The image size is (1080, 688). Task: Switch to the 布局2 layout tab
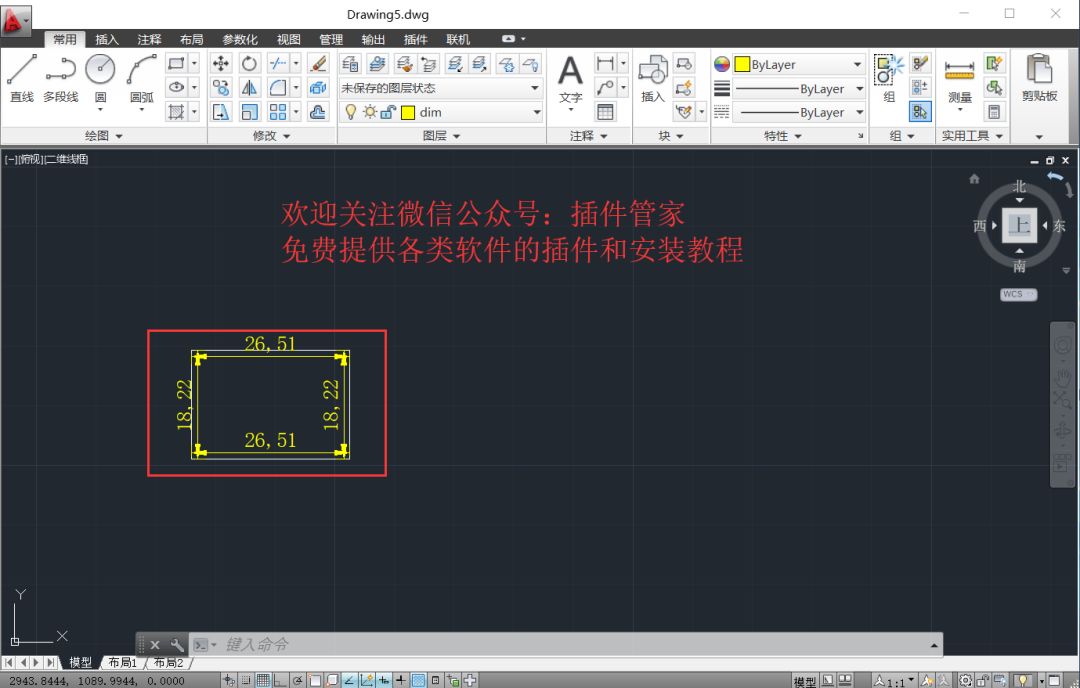click(x=168, y=663)
